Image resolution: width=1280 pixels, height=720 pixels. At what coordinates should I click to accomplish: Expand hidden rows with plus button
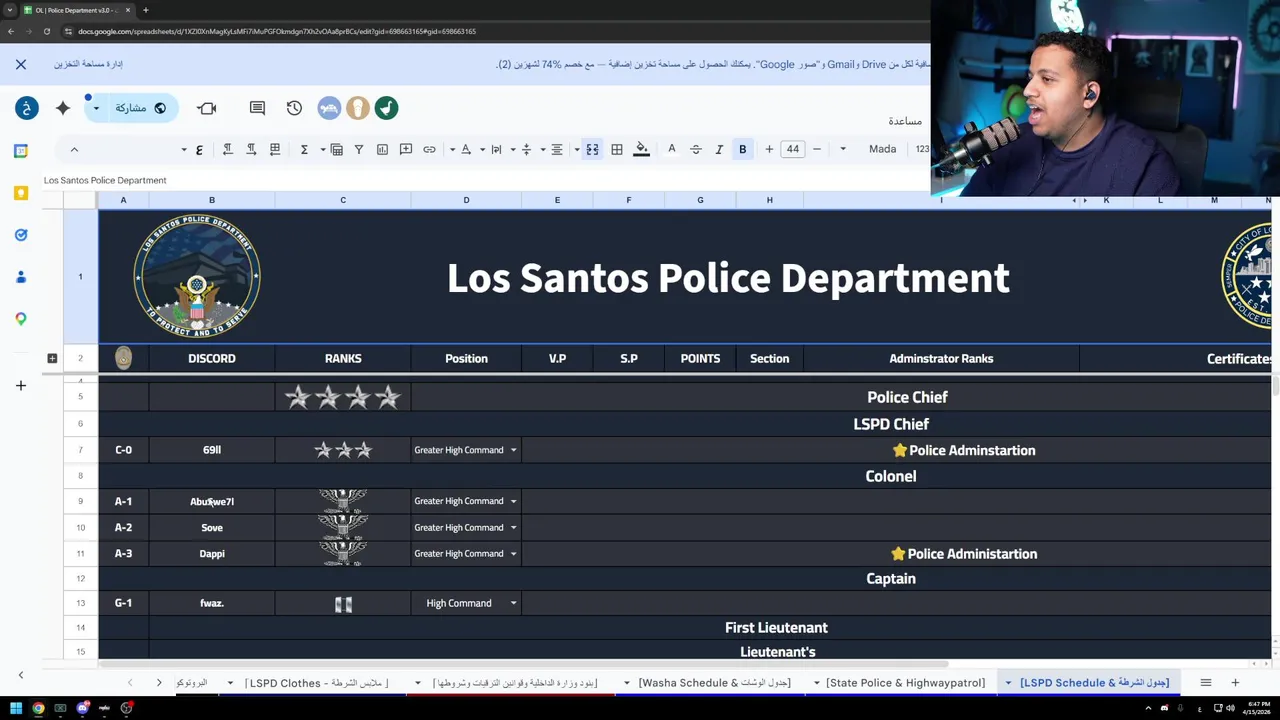coord(52,358)
